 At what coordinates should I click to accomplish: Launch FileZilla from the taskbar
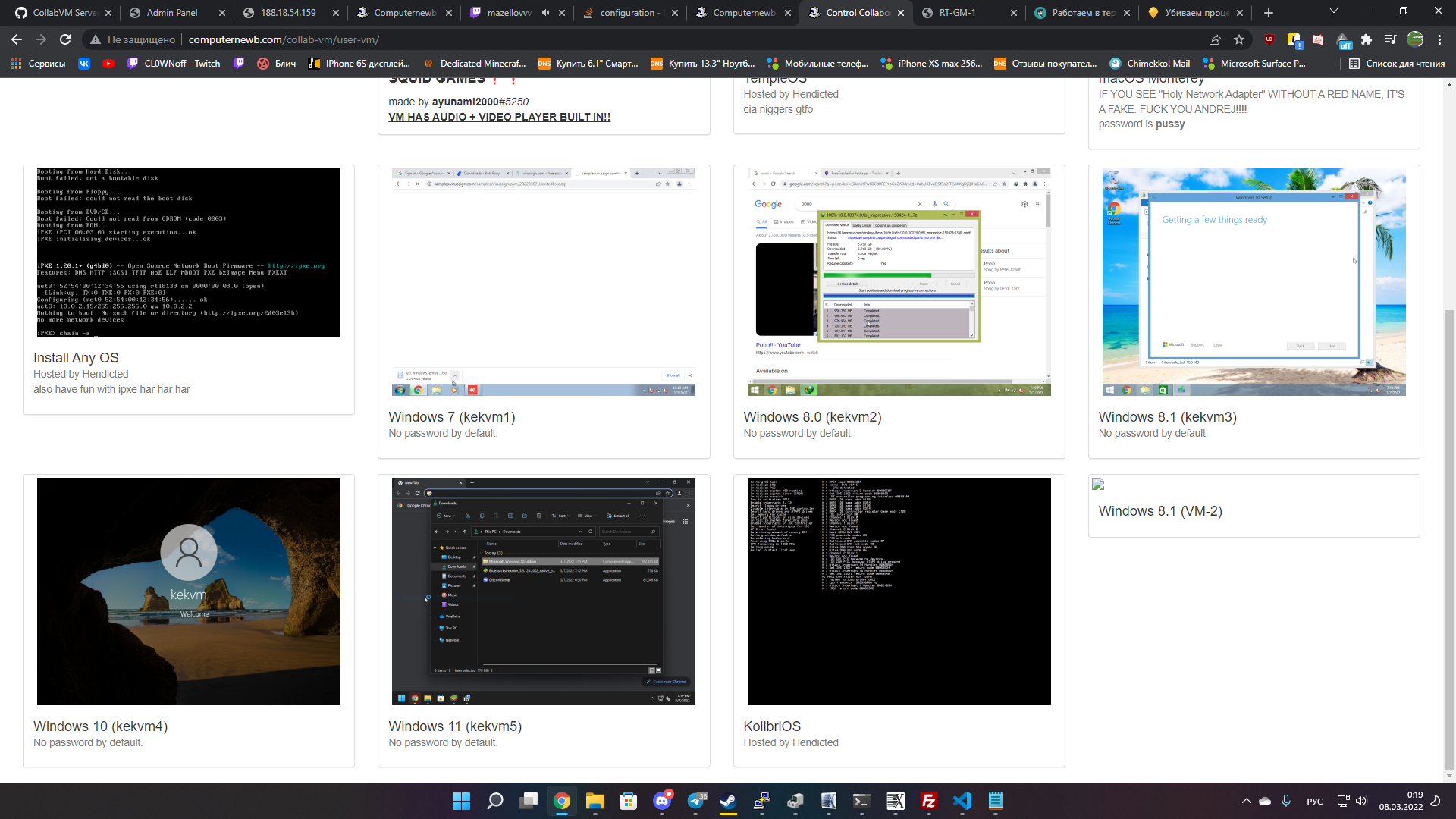[x=928, y=801]
